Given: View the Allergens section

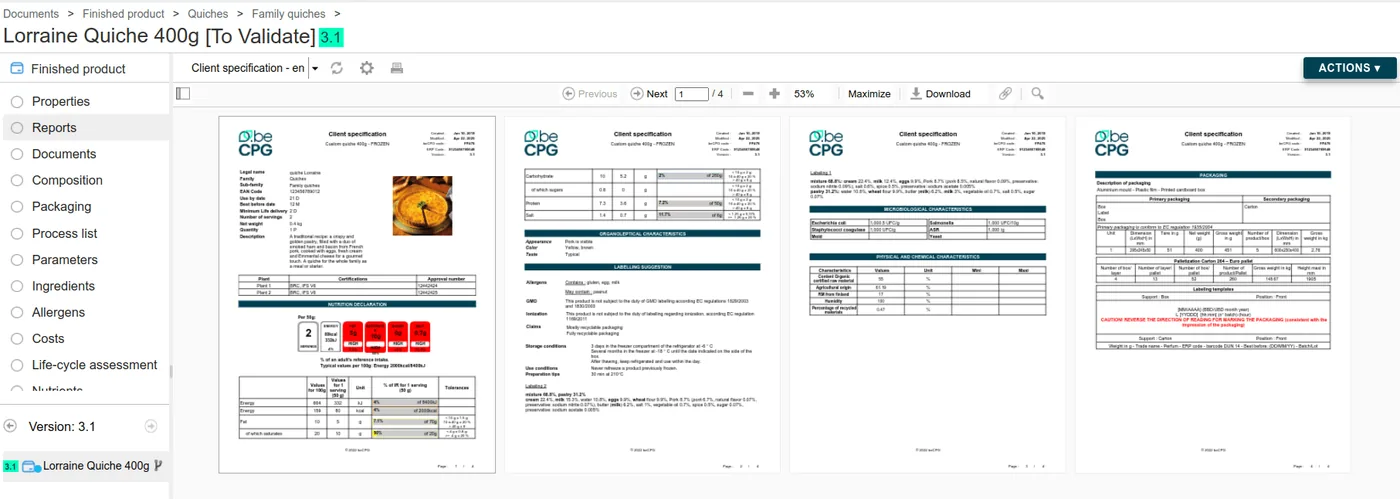Looking at the screenshot, I should click(59, 312).
